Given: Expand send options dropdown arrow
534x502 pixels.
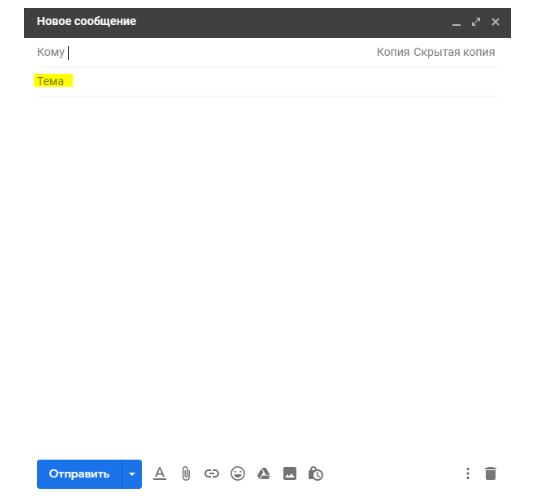Looking at the screenshot, I should (x=132, y=474).
